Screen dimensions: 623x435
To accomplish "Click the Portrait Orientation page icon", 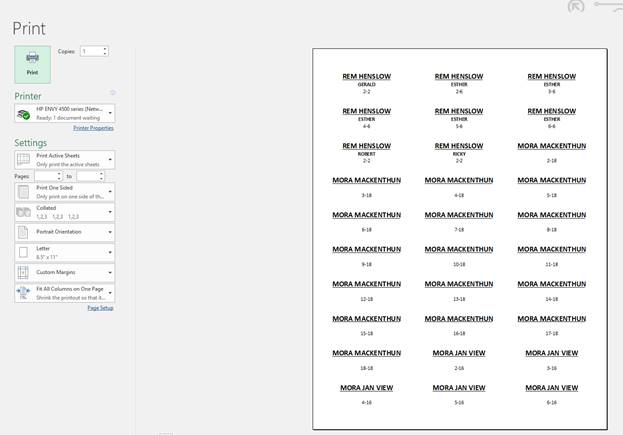I will [x=23, y=232].
